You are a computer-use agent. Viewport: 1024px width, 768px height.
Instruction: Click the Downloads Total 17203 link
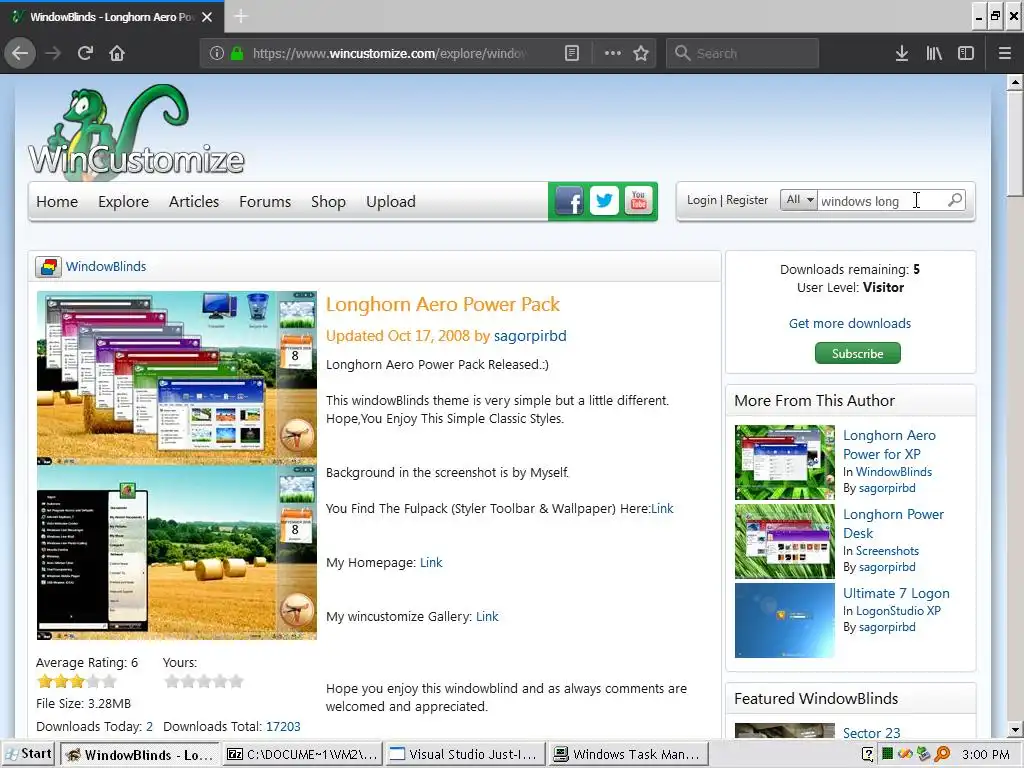283,726
